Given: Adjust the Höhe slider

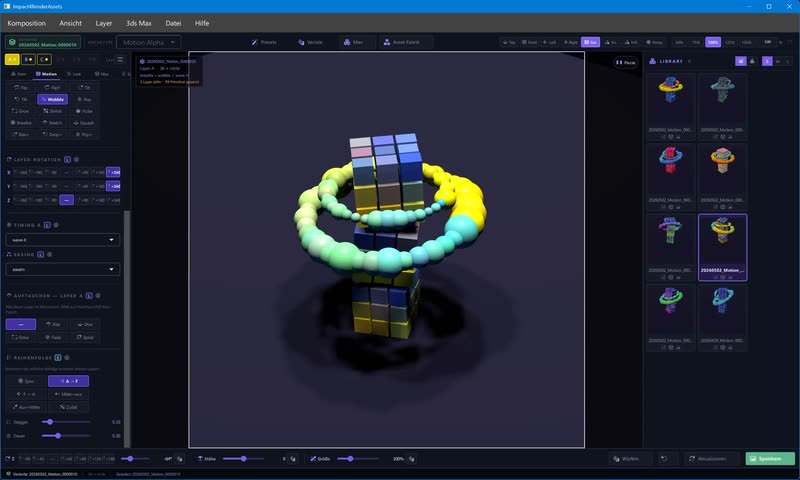Looking at the screenshot, I should point(243,459).
